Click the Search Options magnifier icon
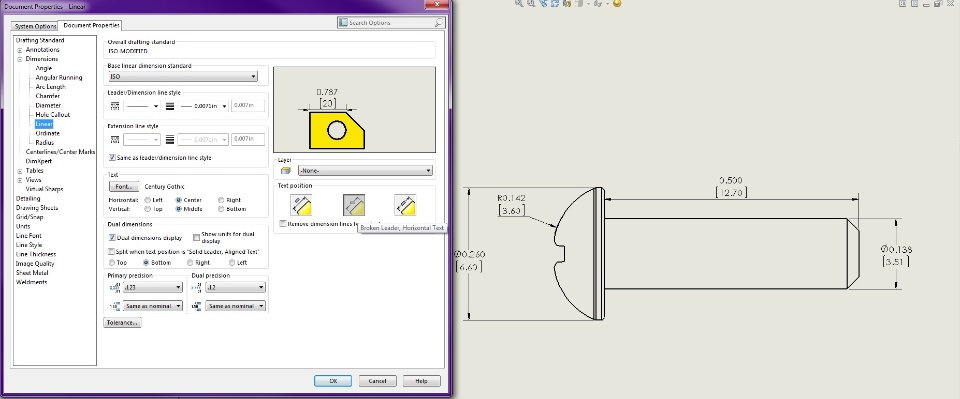 coord(439,23)
